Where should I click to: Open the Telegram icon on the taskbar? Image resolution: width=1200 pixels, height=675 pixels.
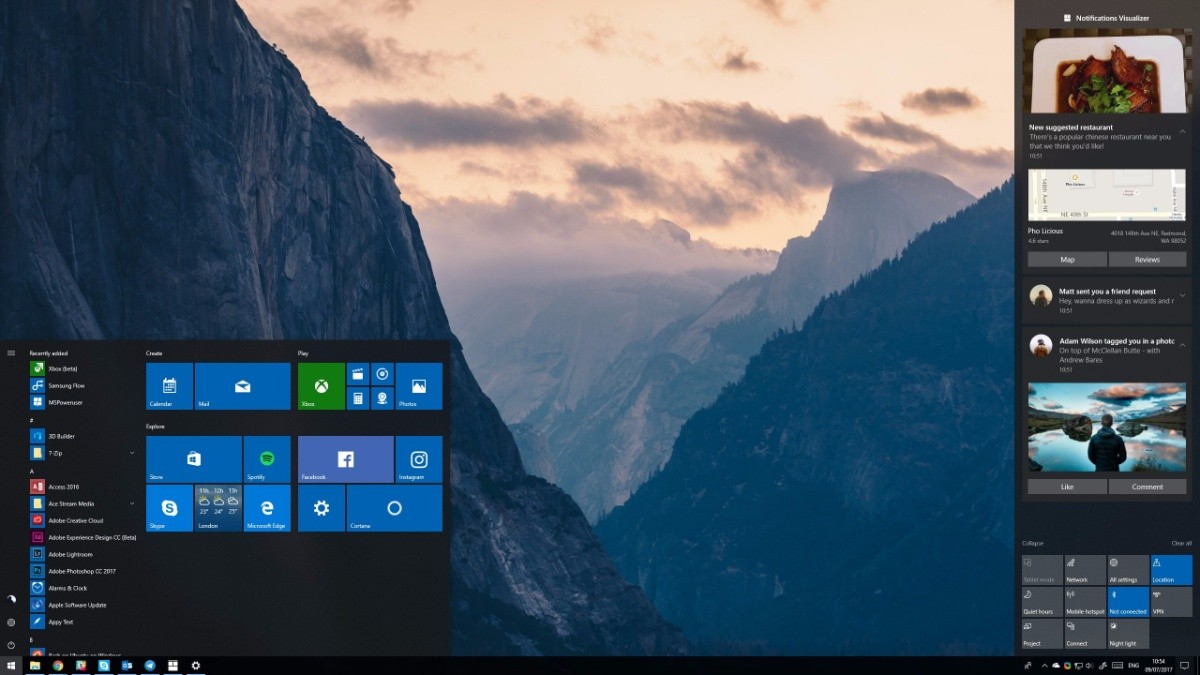[x=150, y=665]
